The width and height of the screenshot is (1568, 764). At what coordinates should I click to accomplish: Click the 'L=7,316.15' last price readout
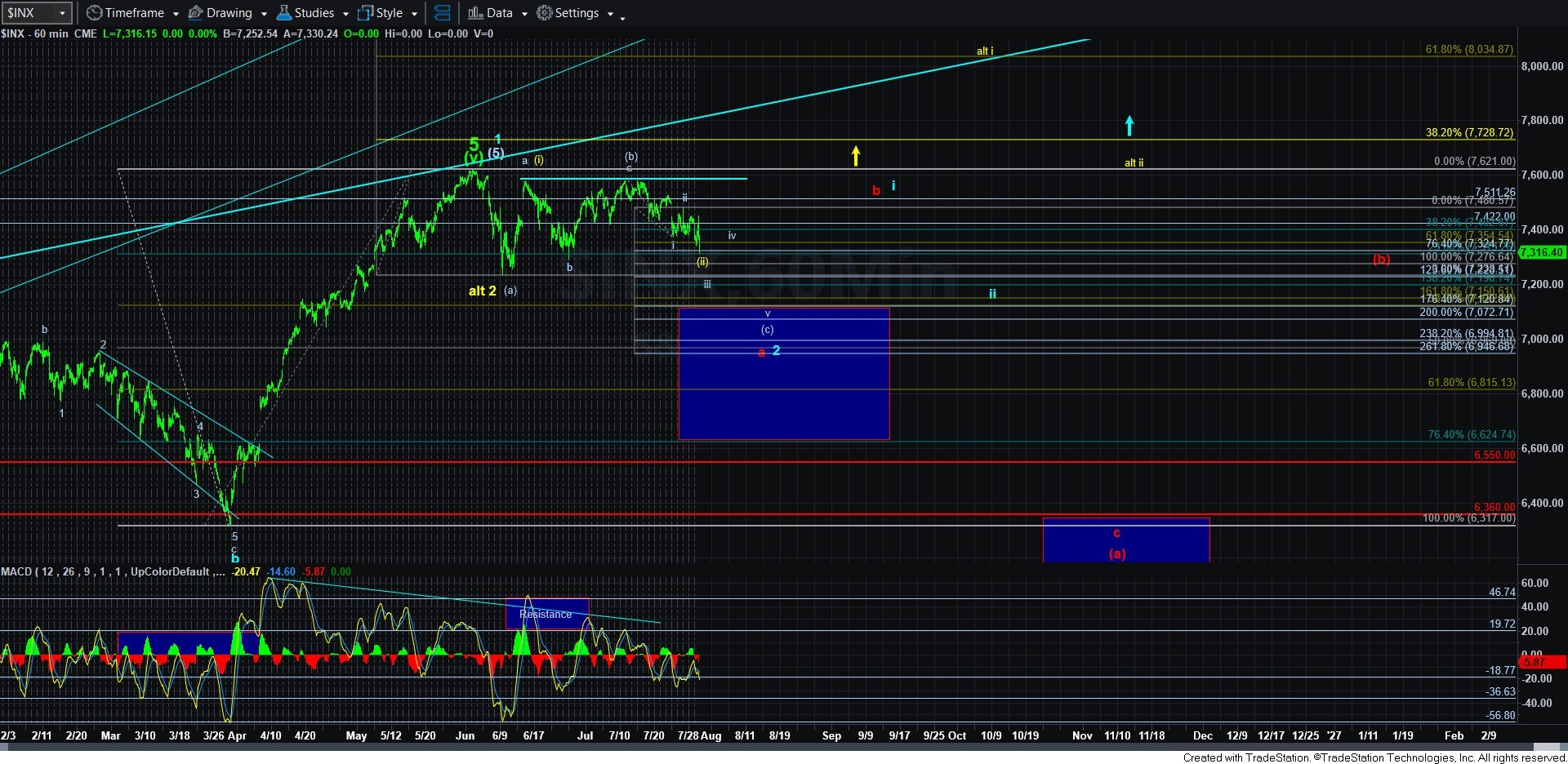(x=130, y=33)
